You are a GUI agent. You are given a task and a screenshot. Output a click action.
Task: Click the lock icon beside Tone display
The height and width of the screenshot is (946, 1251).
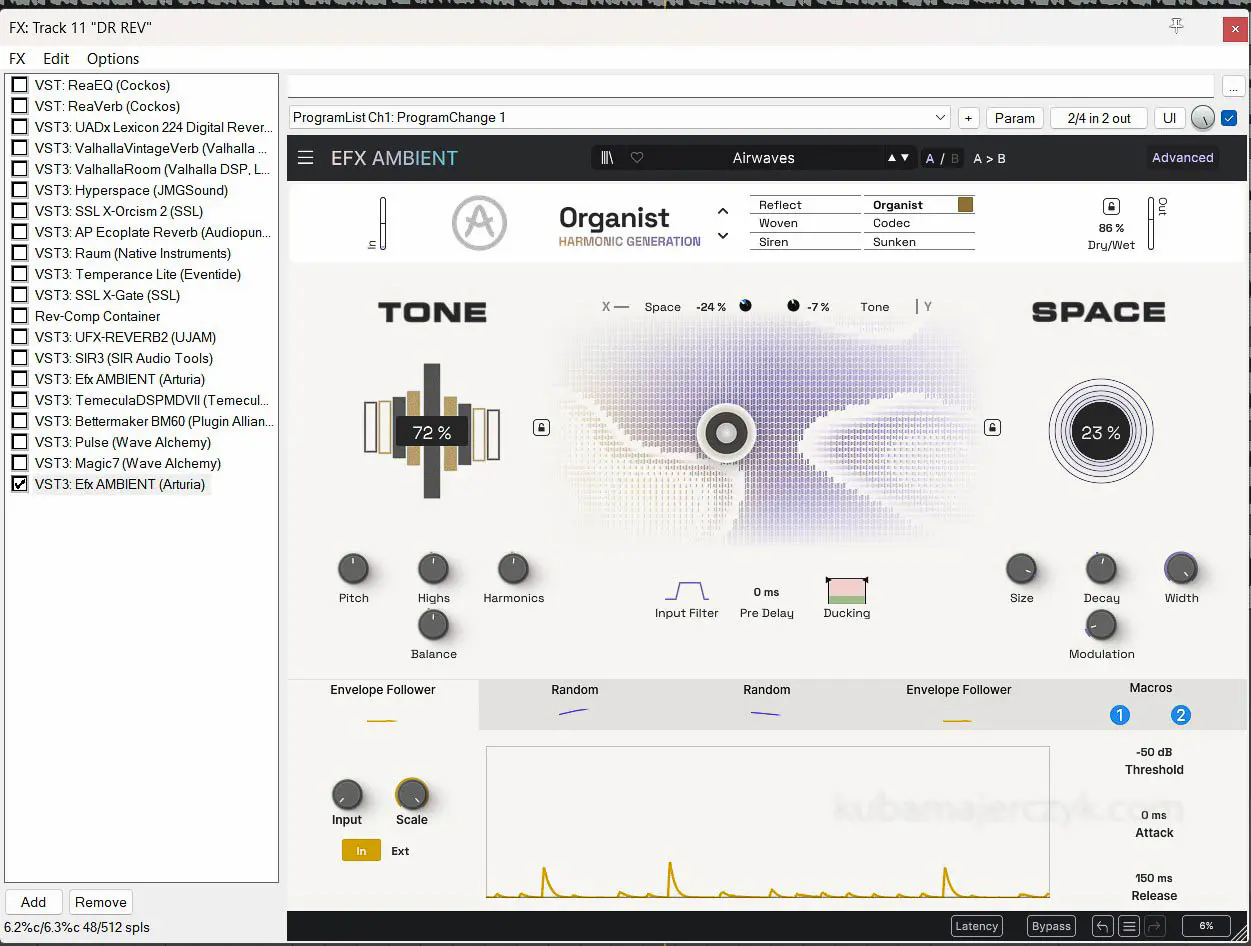click(x=541, y=428)
